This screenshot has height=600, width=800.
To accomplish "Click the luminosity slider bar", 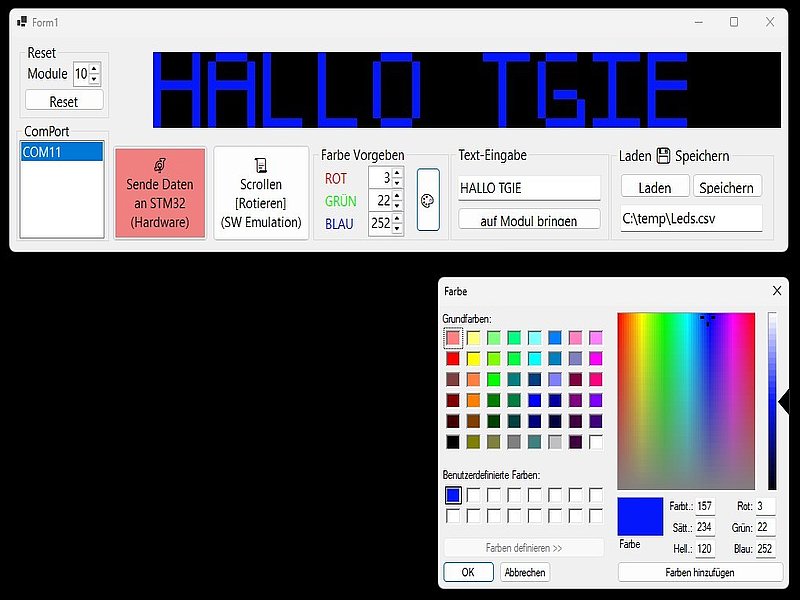I will tap(772, 401).
